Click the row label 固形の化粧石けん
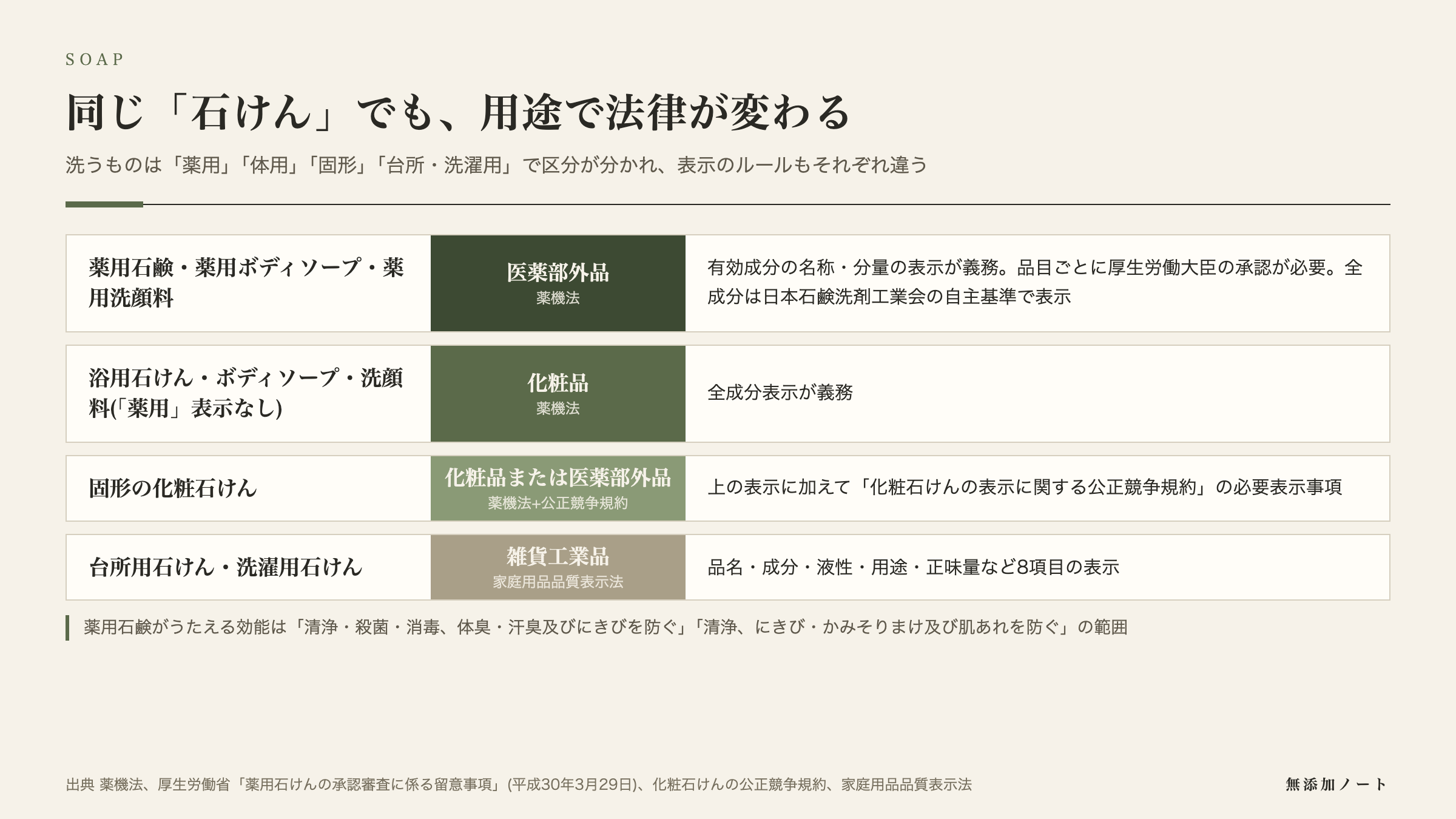Screen dimensions: 1456x819 (x=173, y=488)
